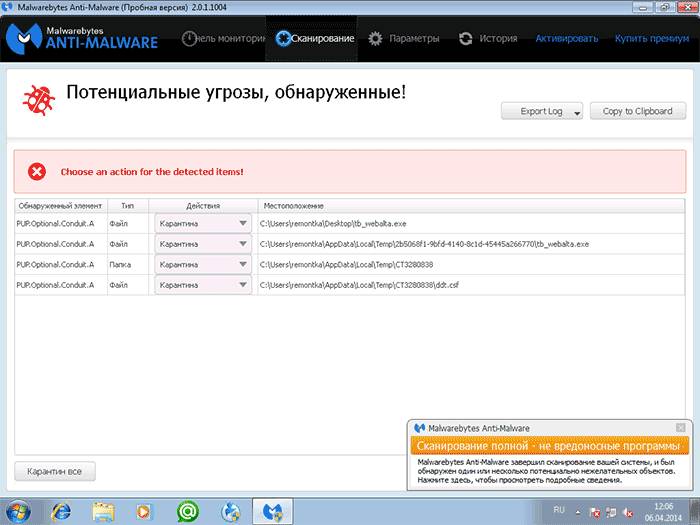Switch to the Параметры tab

404,39
